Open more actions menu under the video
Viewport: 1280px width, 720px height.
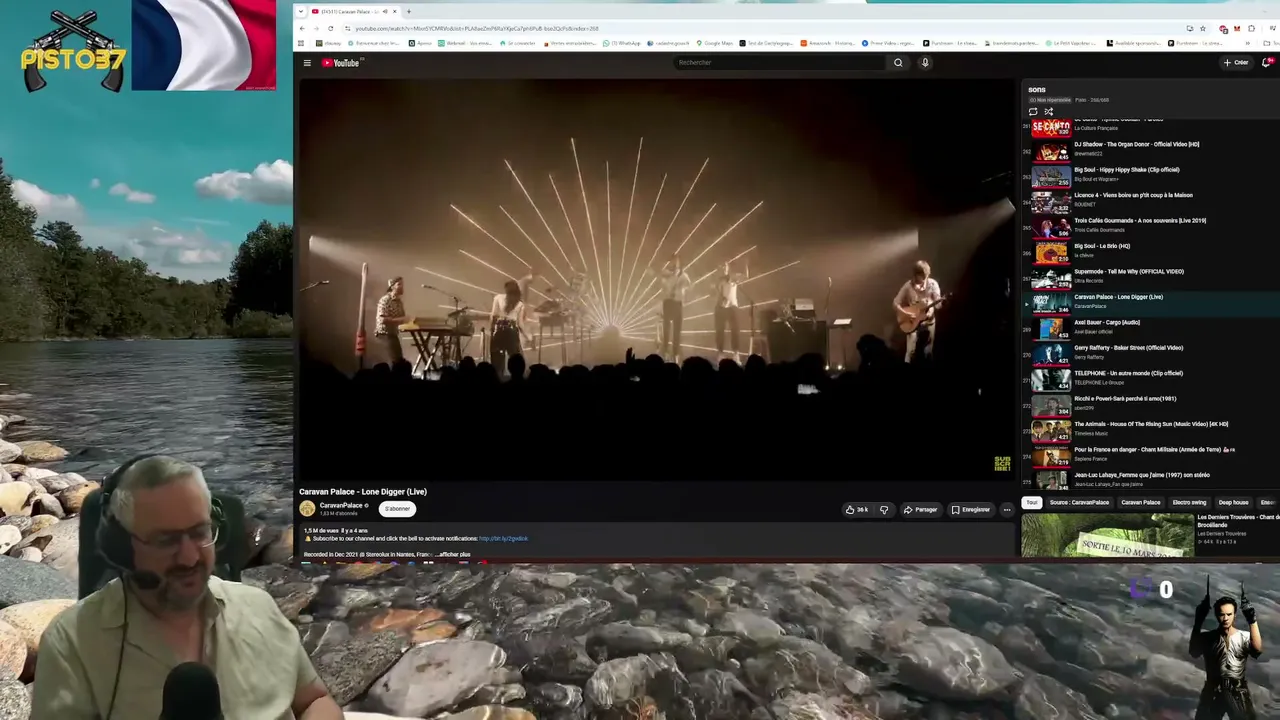tap(1007, 510)
